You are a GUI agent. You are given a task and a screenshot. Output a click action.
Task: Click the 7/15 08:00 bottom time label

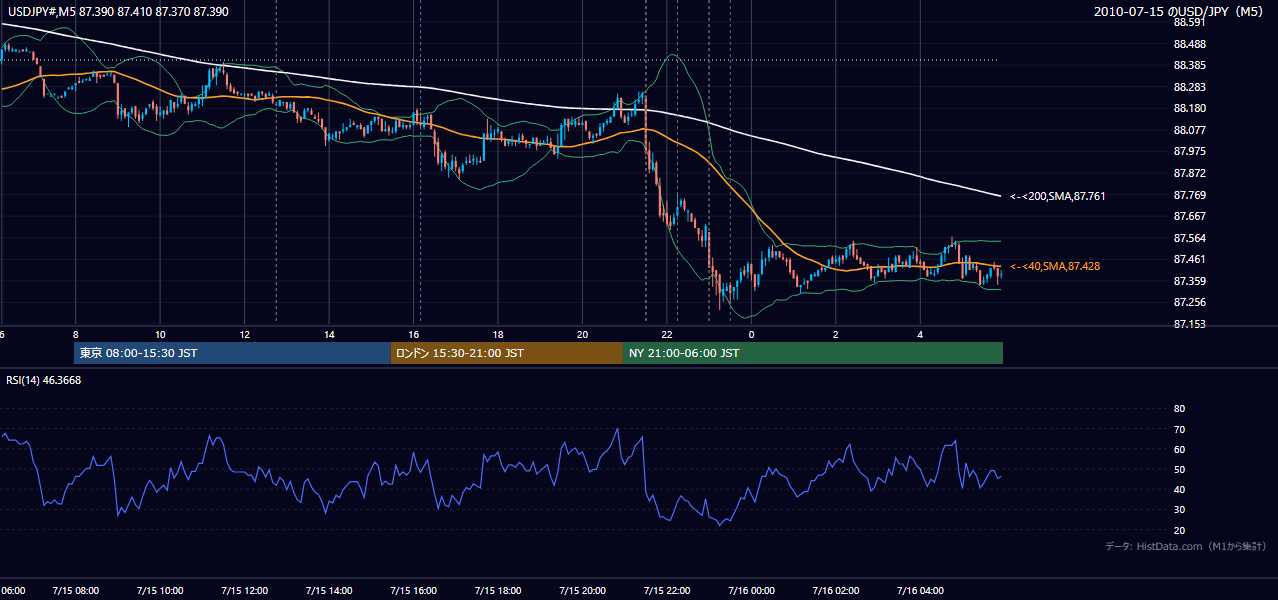(x=76, y=591)
